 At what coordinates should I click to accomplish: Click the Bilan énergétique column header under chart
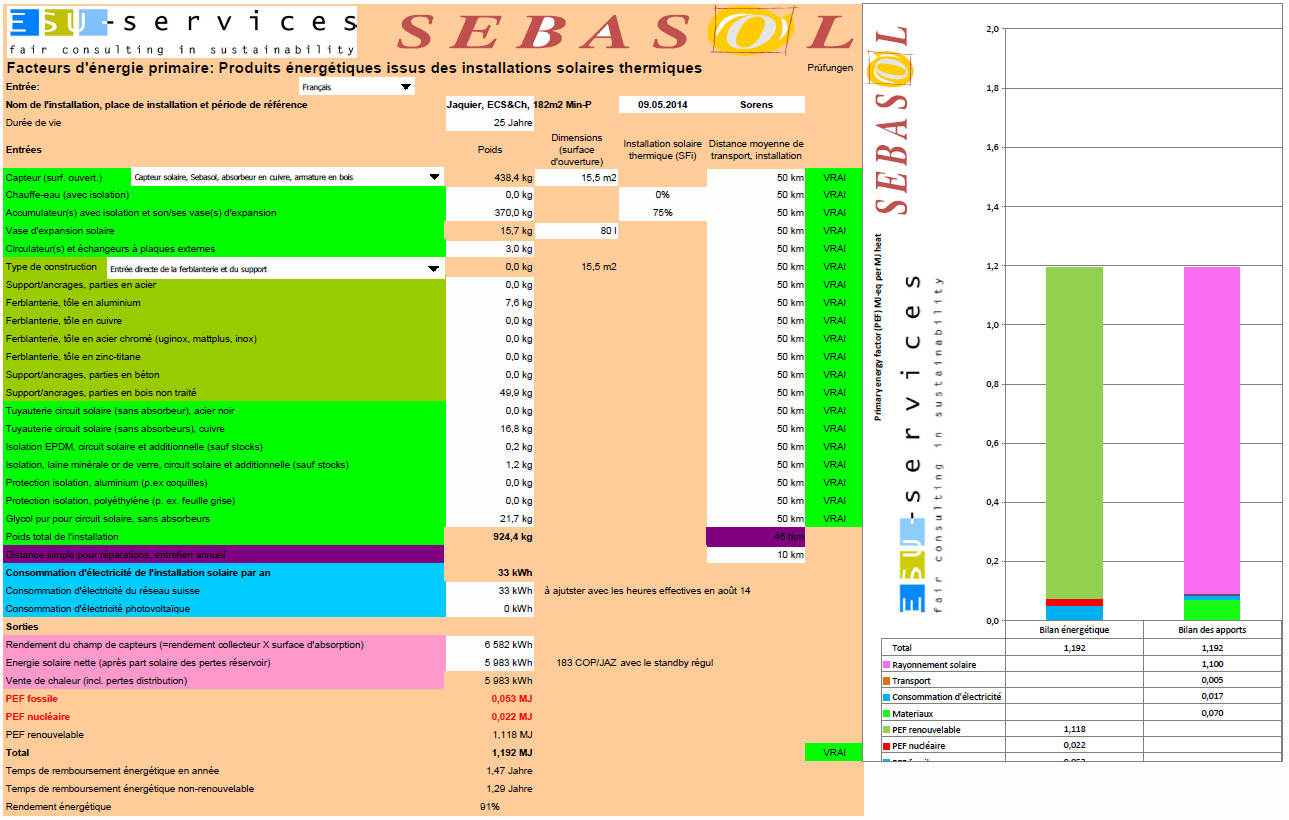point(1074,630)
